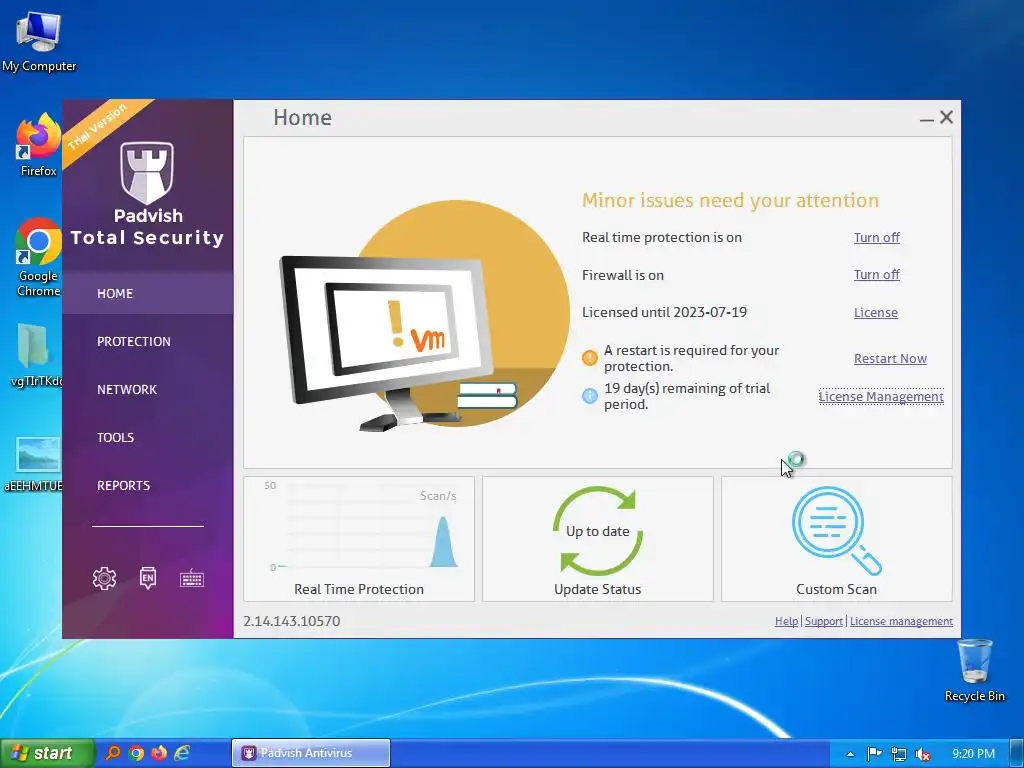
Task: Click Padvish Antivirus taskbar button
Action: 311,753
